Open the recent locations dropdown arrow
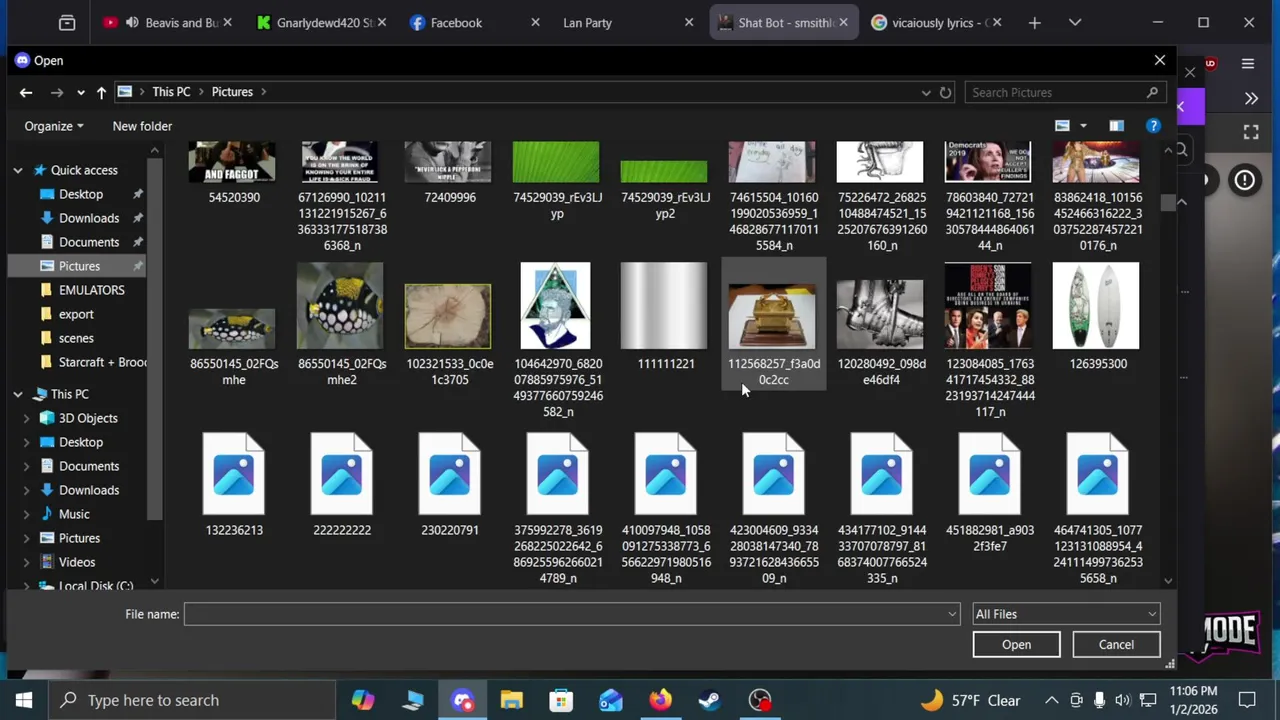 click(x=80, y=92)
